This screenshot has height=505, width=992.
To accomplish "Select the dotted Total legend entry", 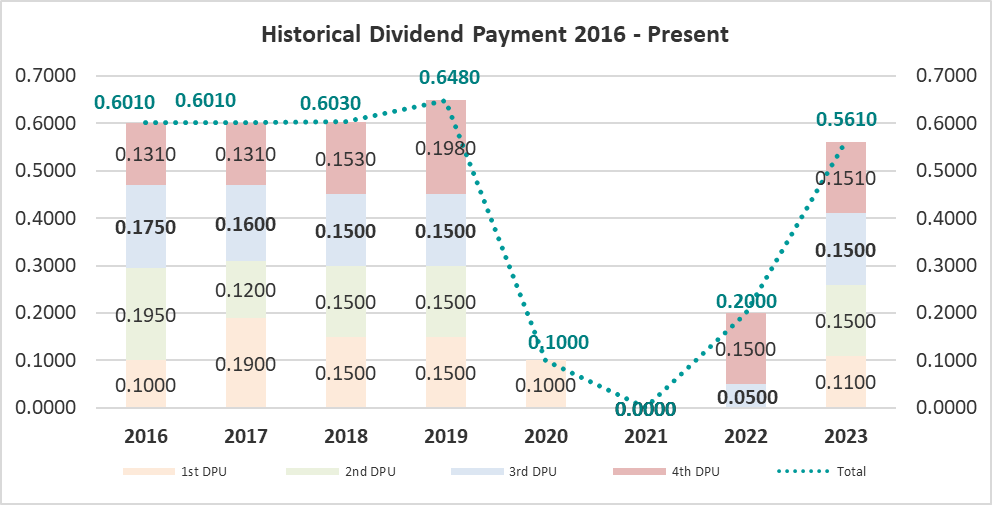I will [802, 471].
